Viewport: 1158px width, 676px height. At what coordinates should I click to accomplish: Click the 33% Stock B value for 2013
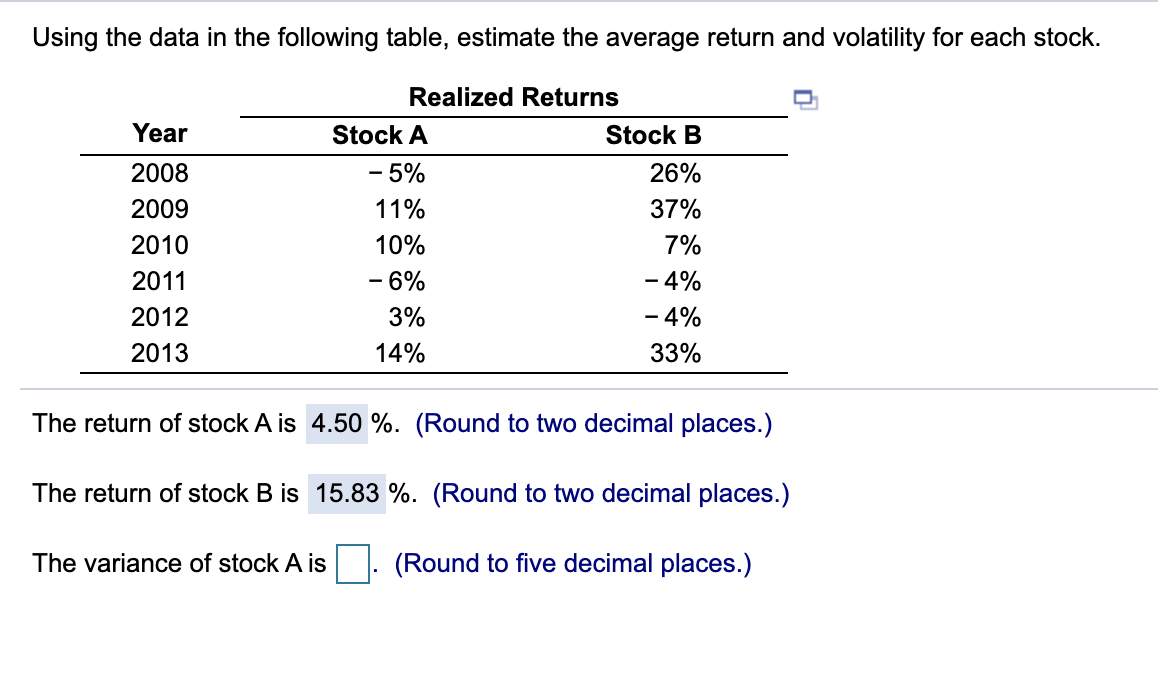(x=676, y=353)
